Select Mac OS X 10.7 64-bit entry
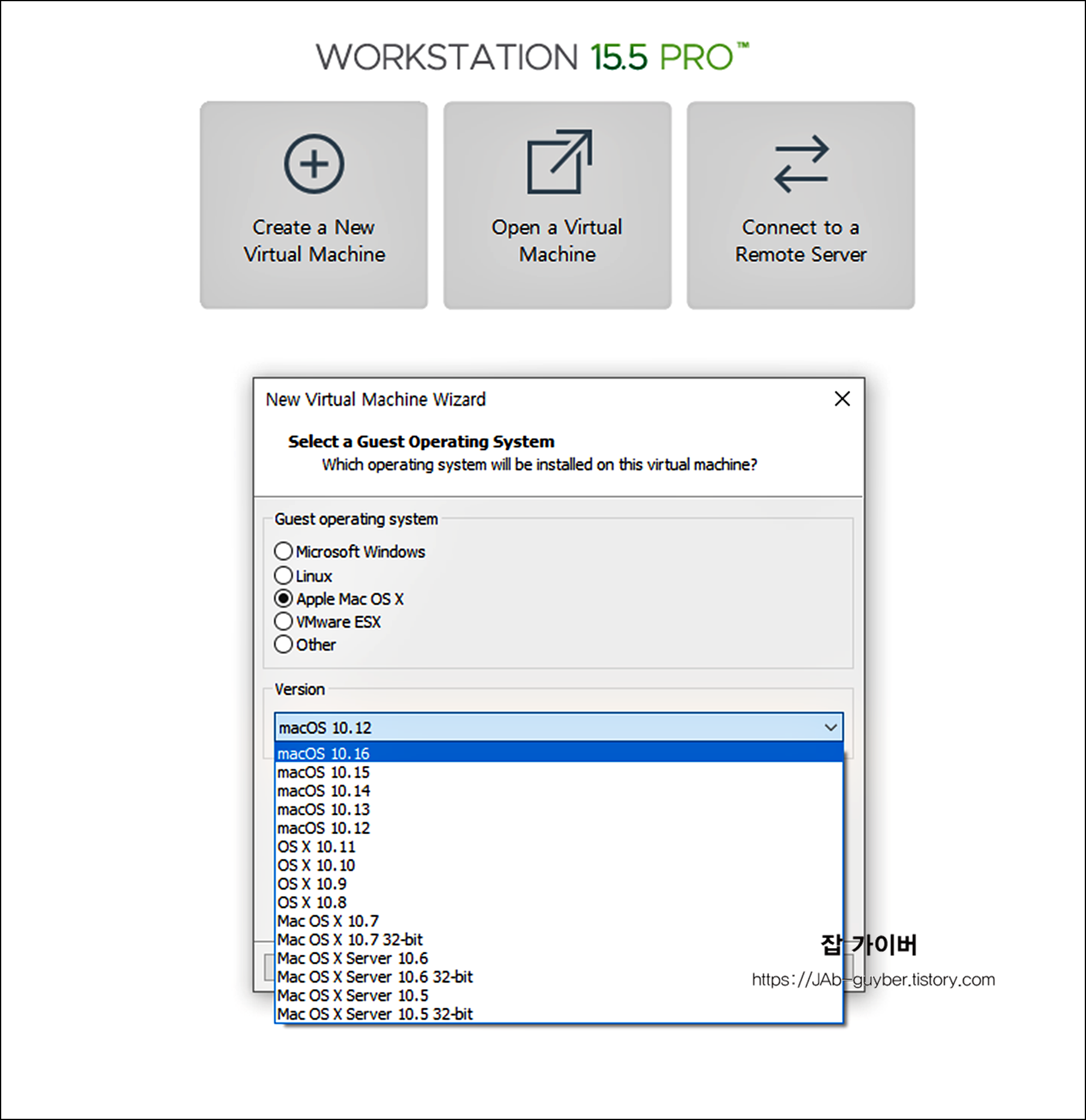Screen dimensions: 1086x1120 tap(559, 921)
